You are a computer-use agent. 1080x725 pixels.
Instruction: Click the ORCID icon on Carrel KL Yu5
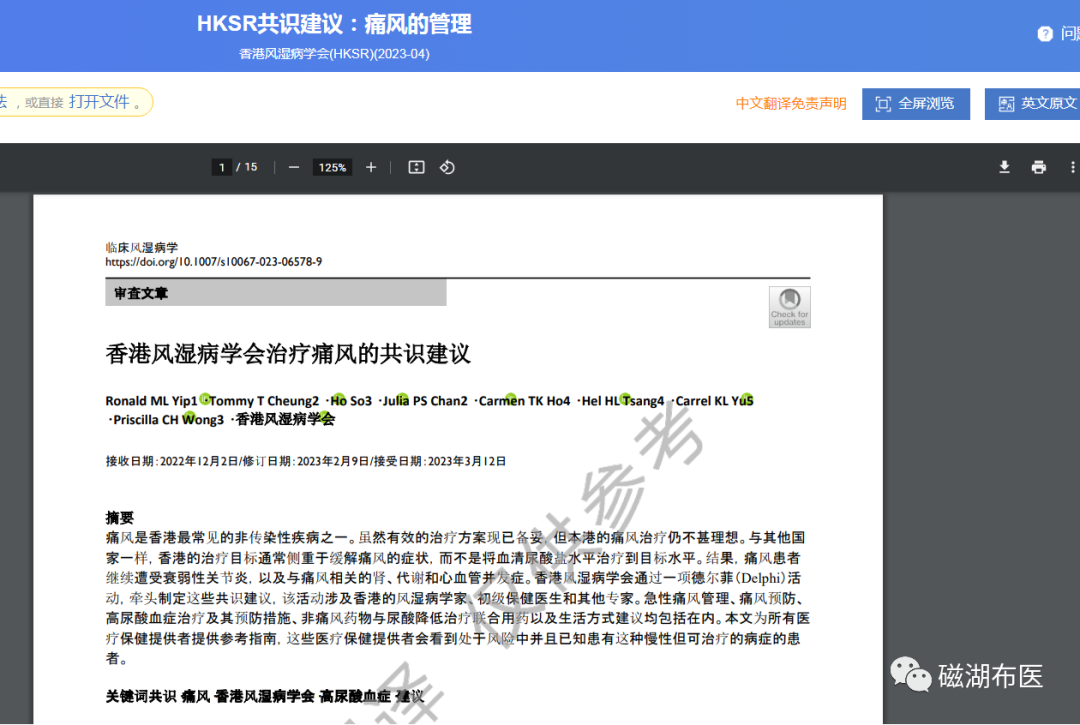[x=748, y=399]
